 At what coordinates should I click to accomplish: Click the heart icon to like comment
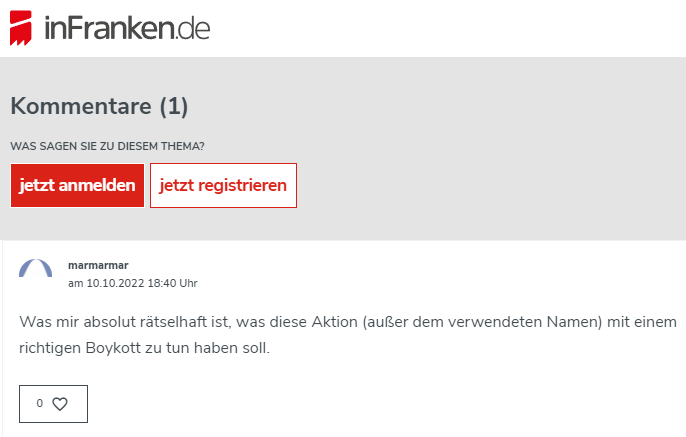60,404
